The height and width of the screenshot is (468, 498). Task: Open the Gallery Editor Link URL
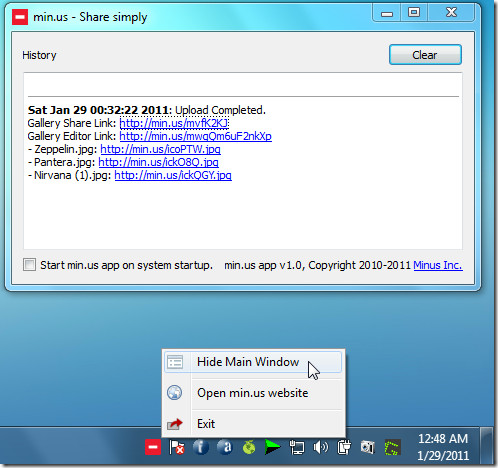coord(195,136)
